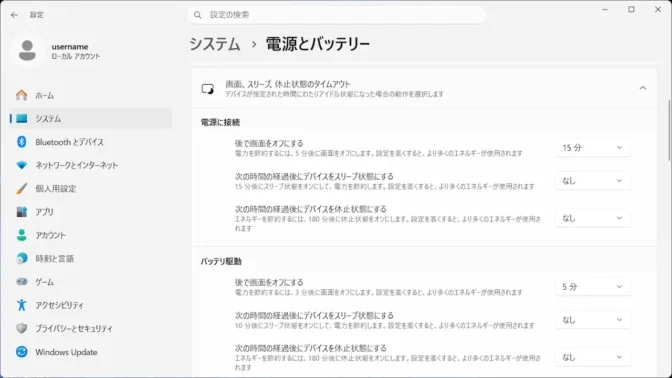
Task: Click the Bluetooth icon in sidebar
Action: point(21,142)
